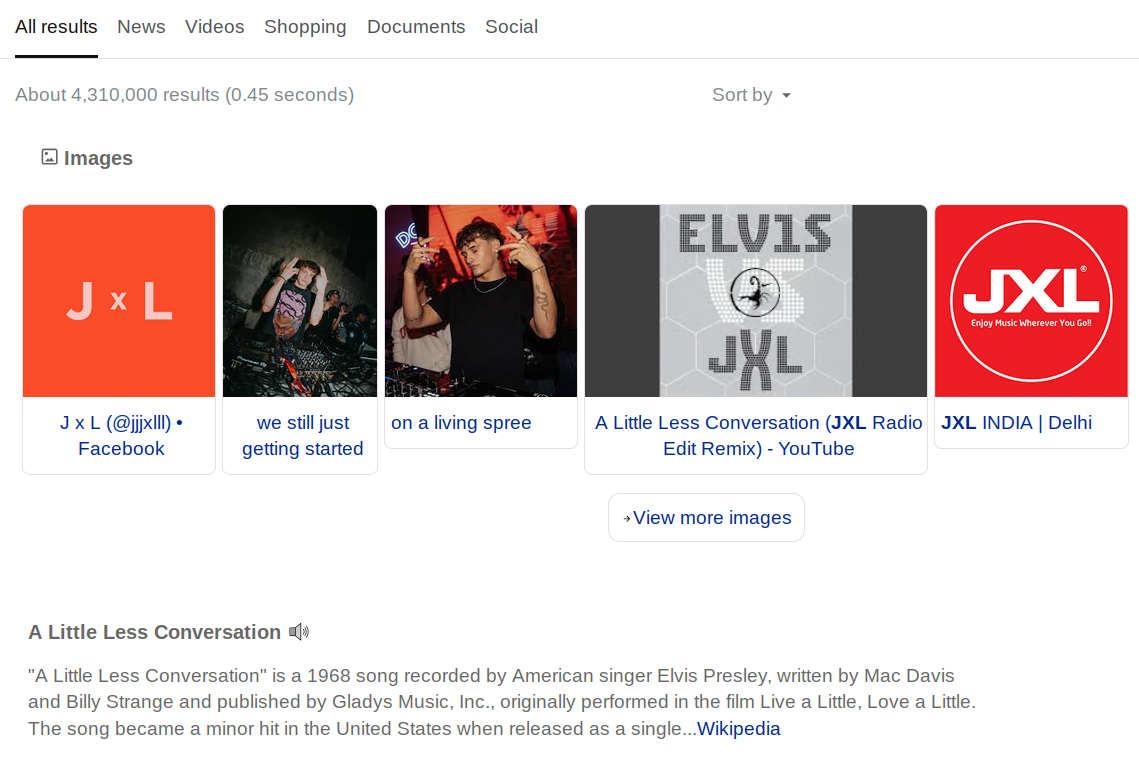The image size is (1139, 772).
Task: Select the Shopping tab
Action: click(x=305, y=27)
